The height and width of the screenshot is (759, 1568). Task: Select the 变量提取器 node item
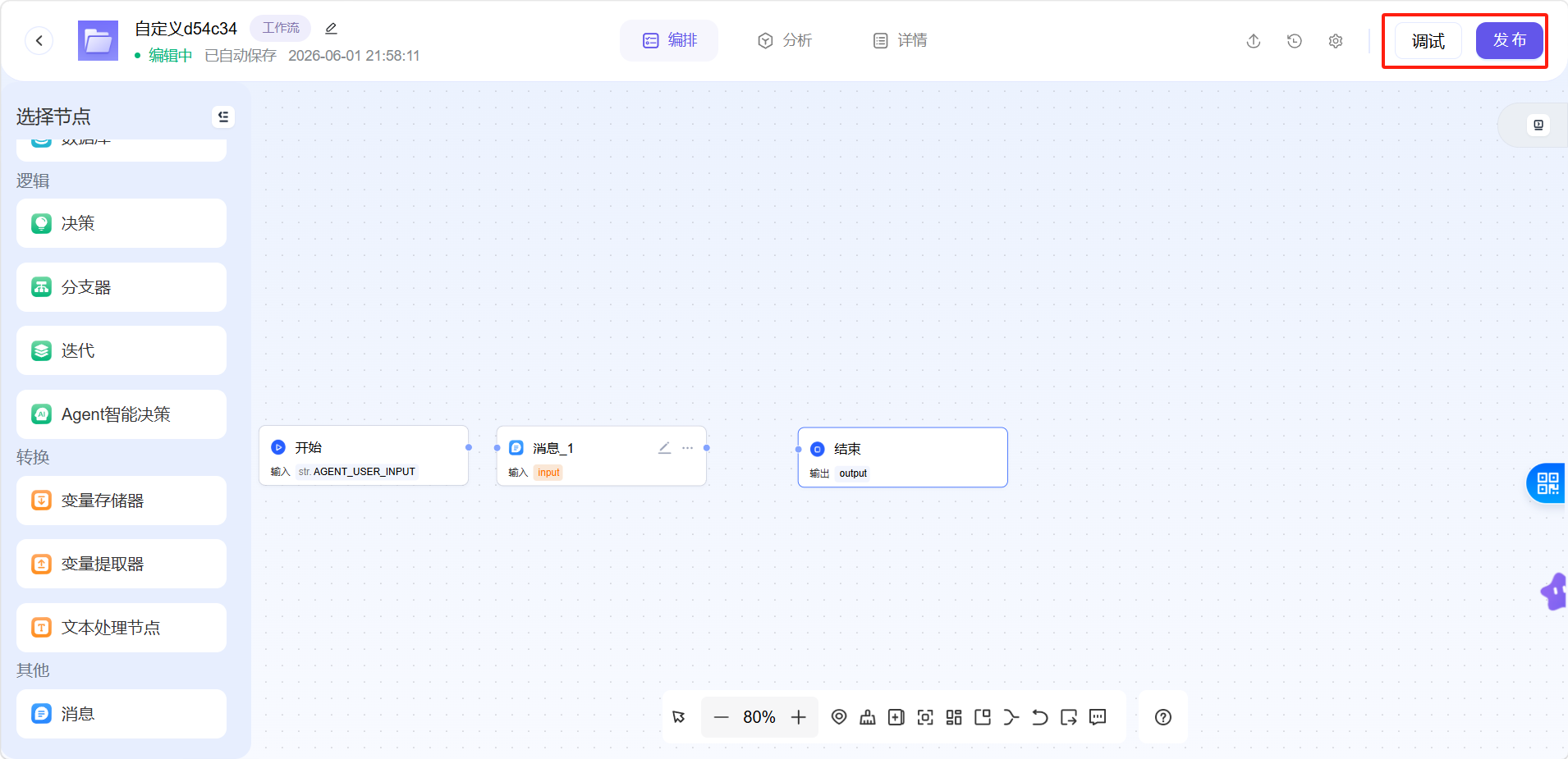coord(121,564)
